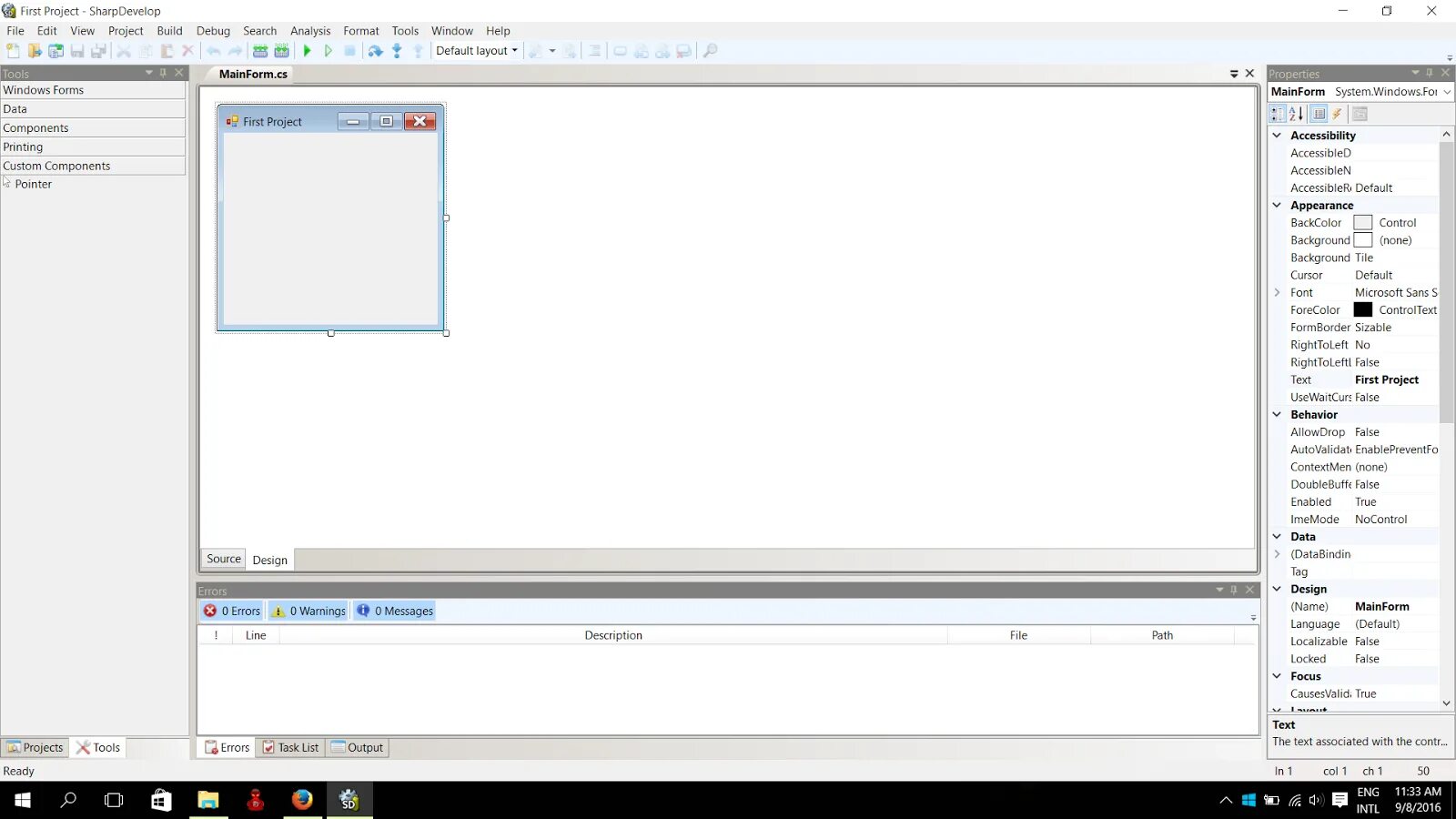Open Firefox from the taskbar
The width and height of the screenshot is (1456, 819).
click(x=302, y=800)
